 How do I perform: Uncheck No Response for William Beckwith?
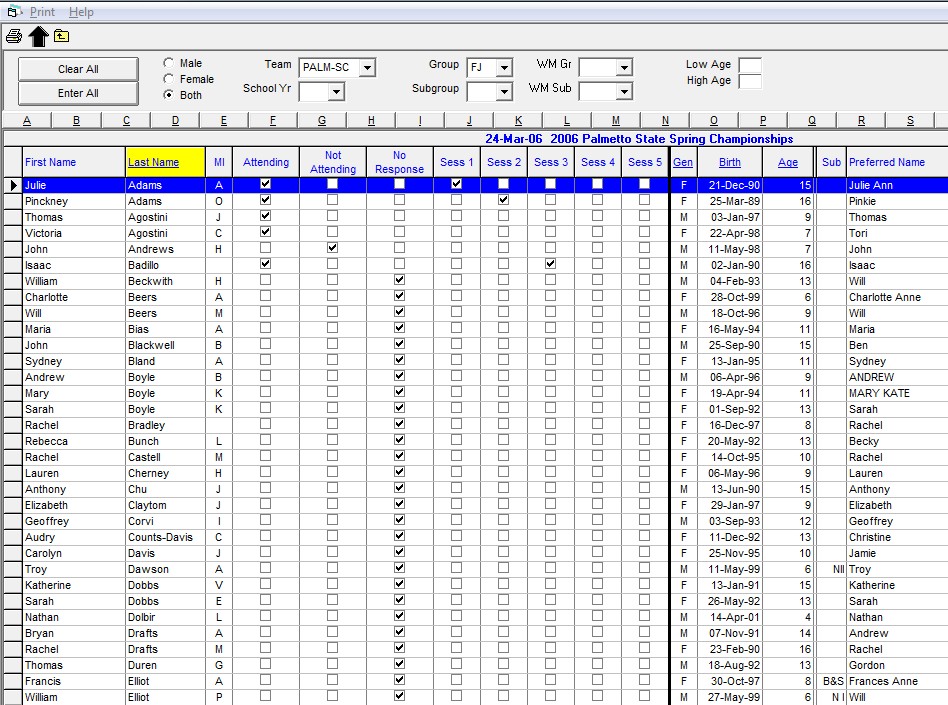click(x=399, y=281)
